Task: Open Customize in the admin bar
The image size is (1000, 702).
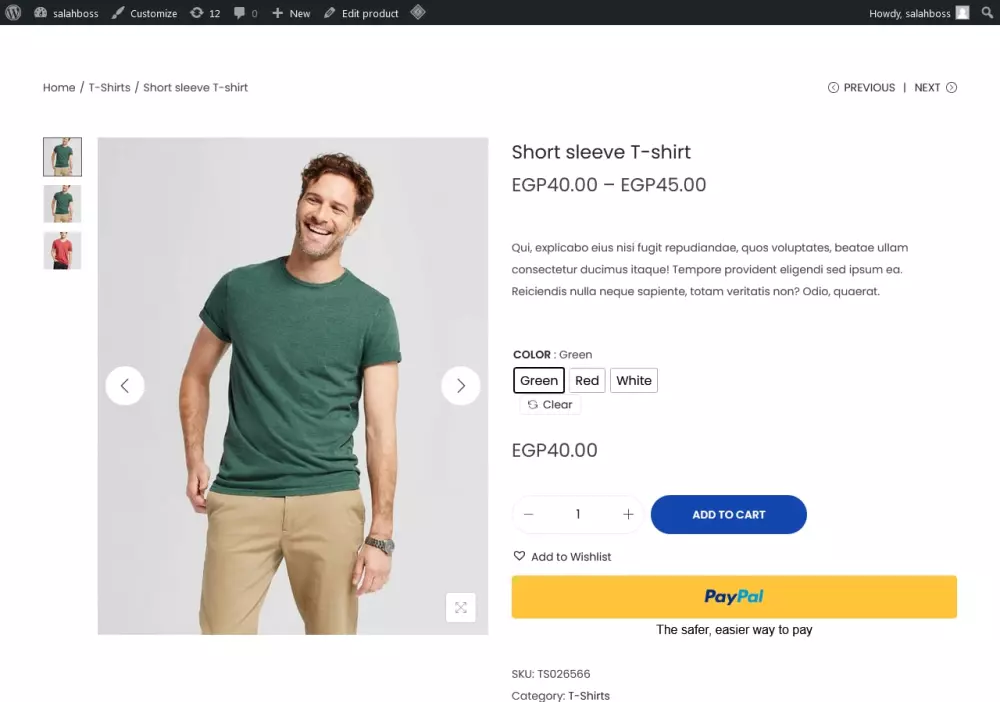Action: tap(144, 13)
